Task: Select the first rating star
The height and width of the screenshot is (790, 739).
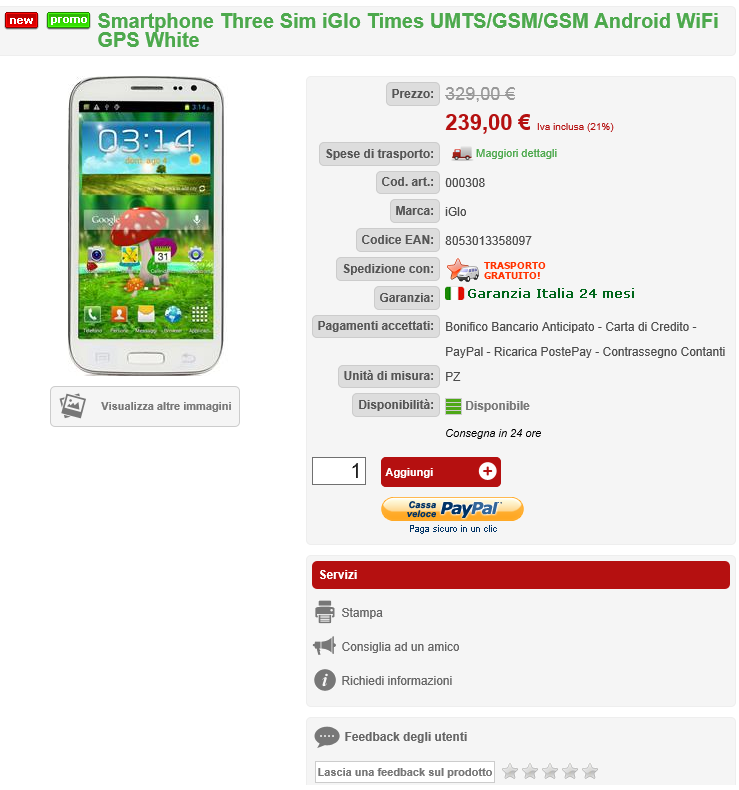Action: (510, 771)
